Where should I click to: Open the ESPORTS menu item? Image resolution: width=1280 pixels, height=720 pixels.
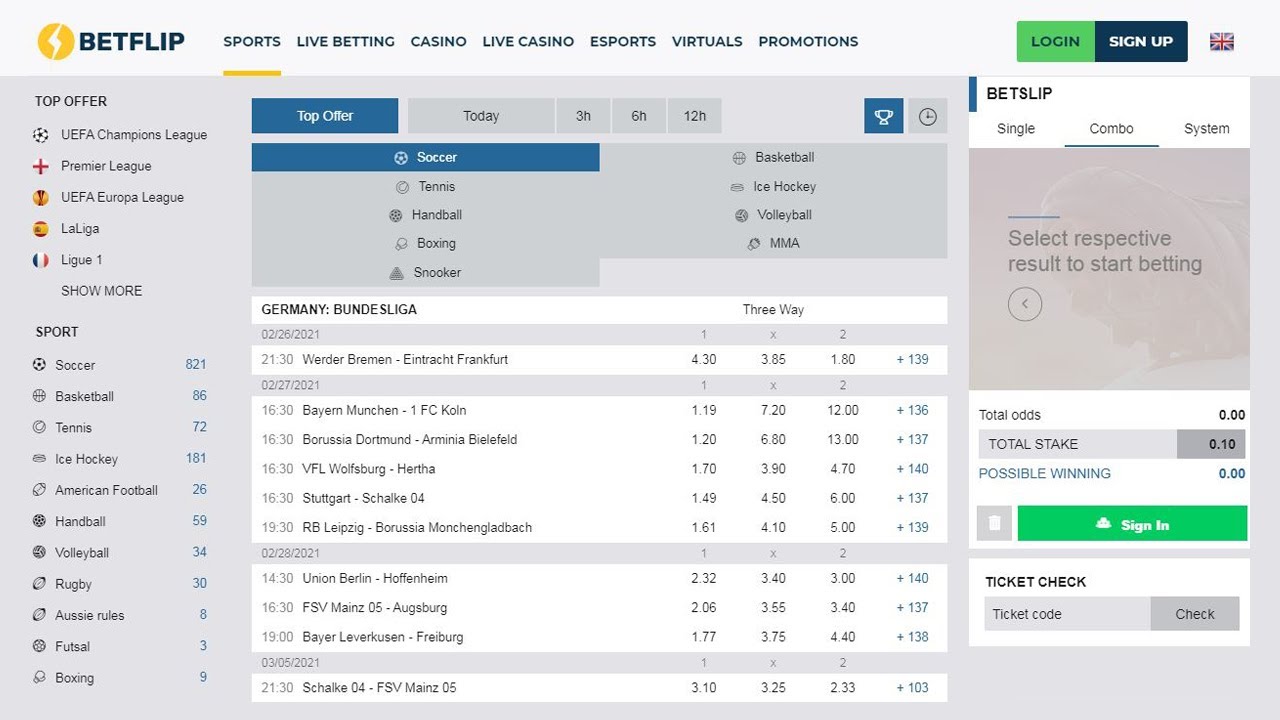pyautogui.click(x=623, y=41)
